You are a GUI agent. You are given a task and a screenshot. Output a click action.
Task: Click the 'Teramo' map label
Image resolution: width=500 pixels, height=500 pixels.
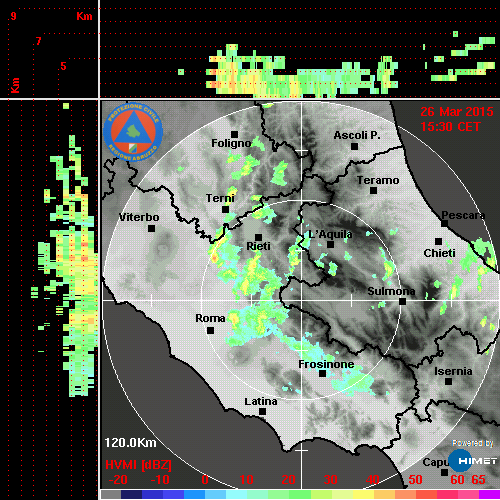pyautogui.click(x=378, y=180)
